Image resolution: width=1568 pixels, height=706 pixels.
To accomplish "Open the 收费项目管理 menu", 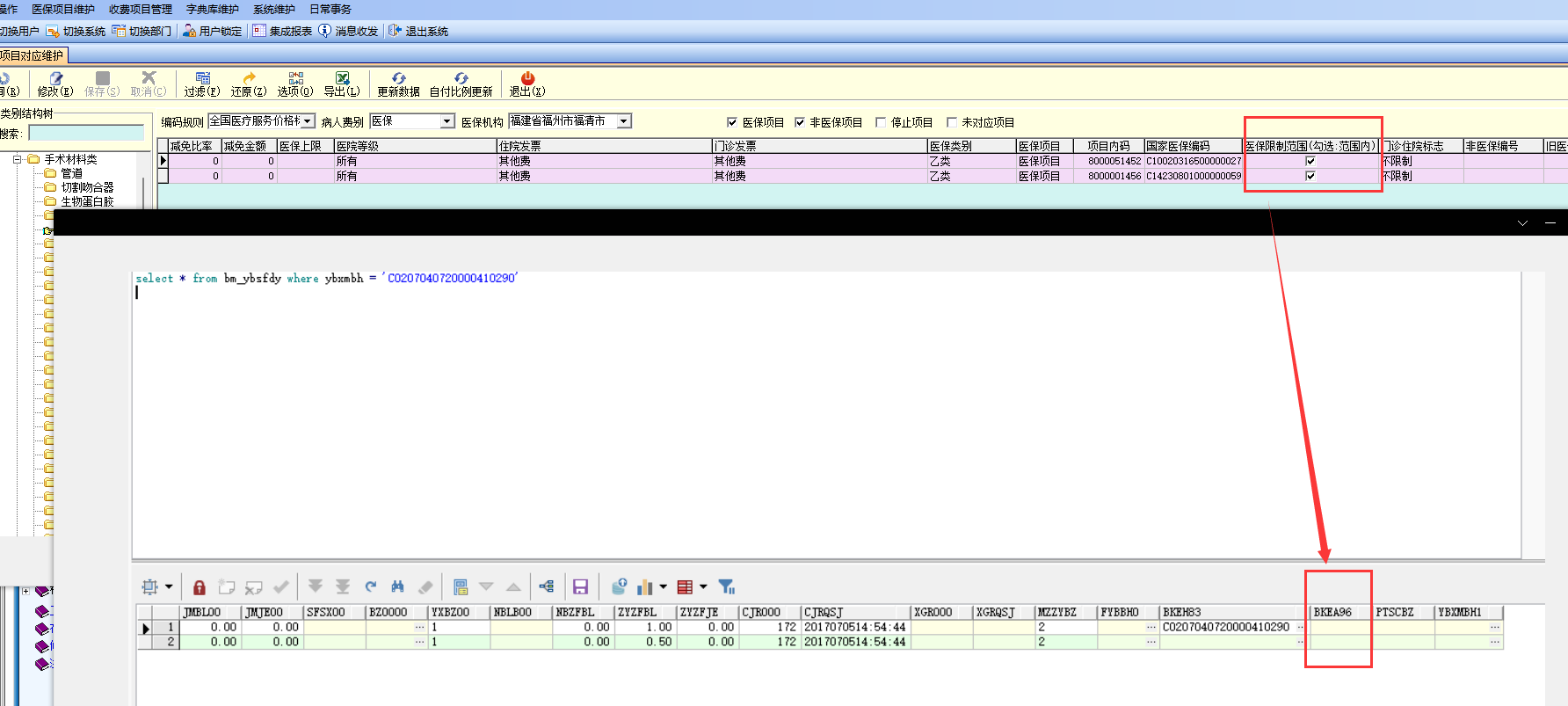I will 141,9.
